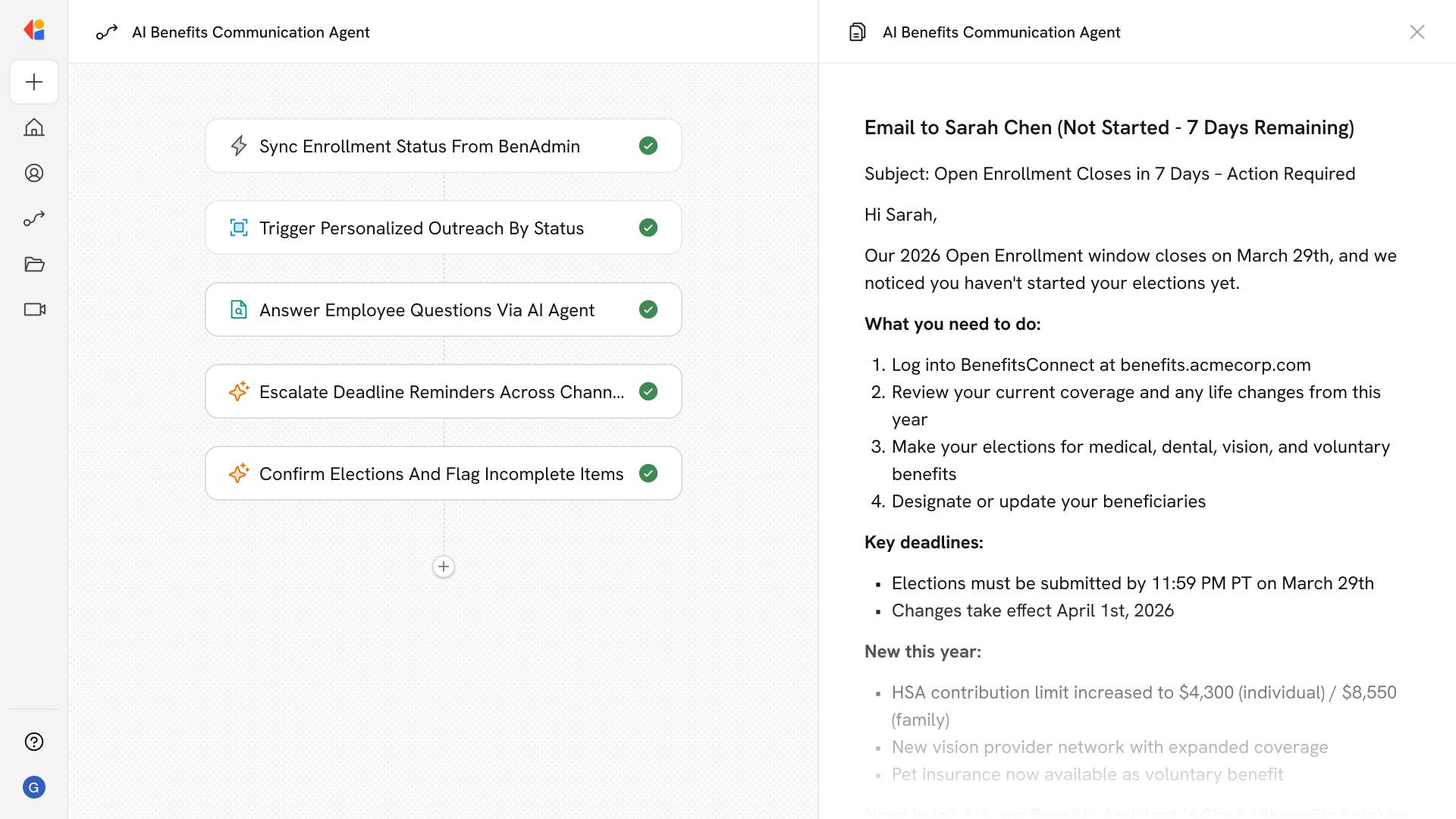
Task: Click the plus button in sidebar
Action: 34,82
